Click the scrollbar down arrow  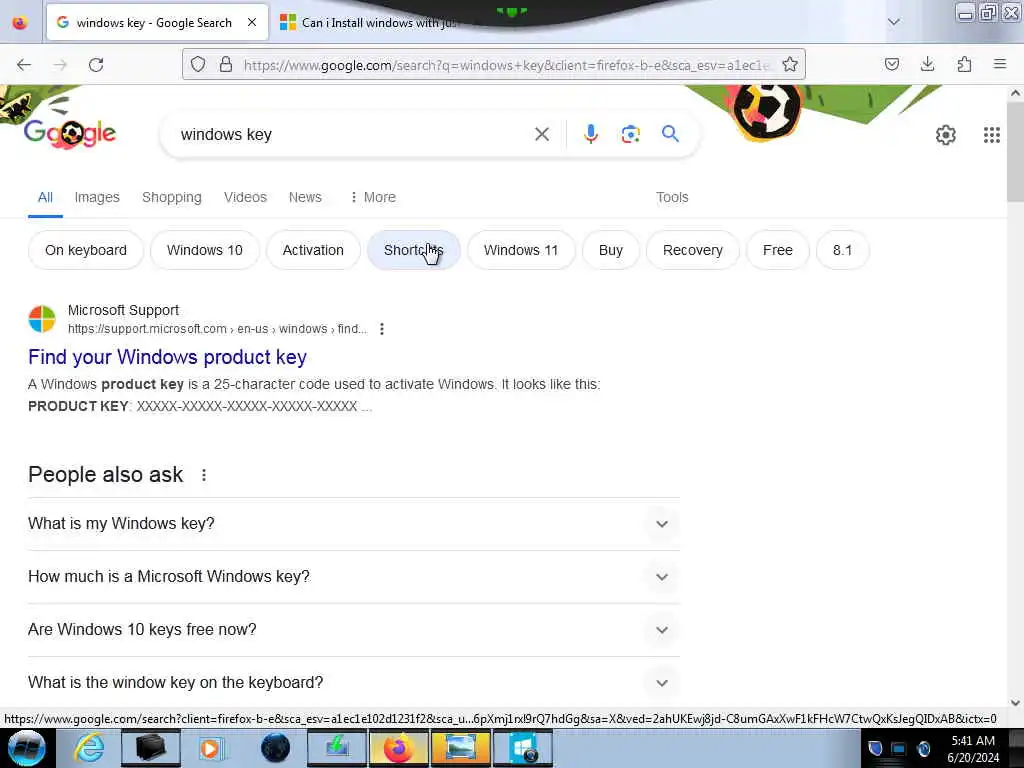(x=1015, y=703)
